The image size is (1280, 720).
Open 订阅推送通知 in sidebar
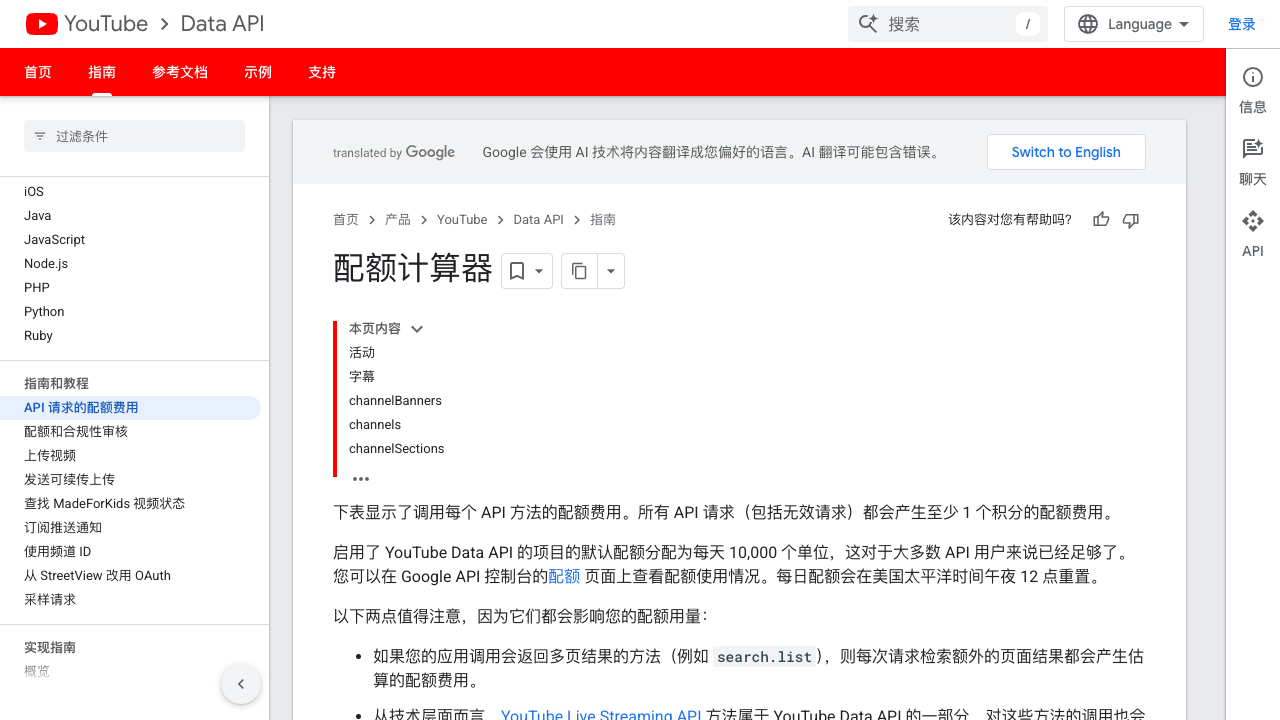[63, 528]
